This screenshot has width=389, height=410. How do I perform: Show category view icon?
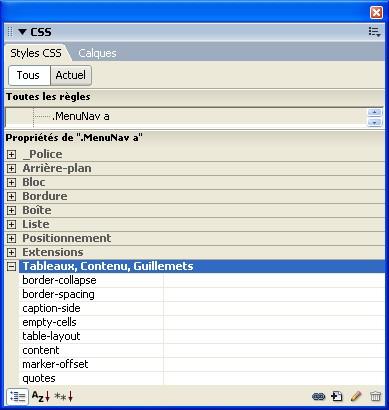pos(17,397)
